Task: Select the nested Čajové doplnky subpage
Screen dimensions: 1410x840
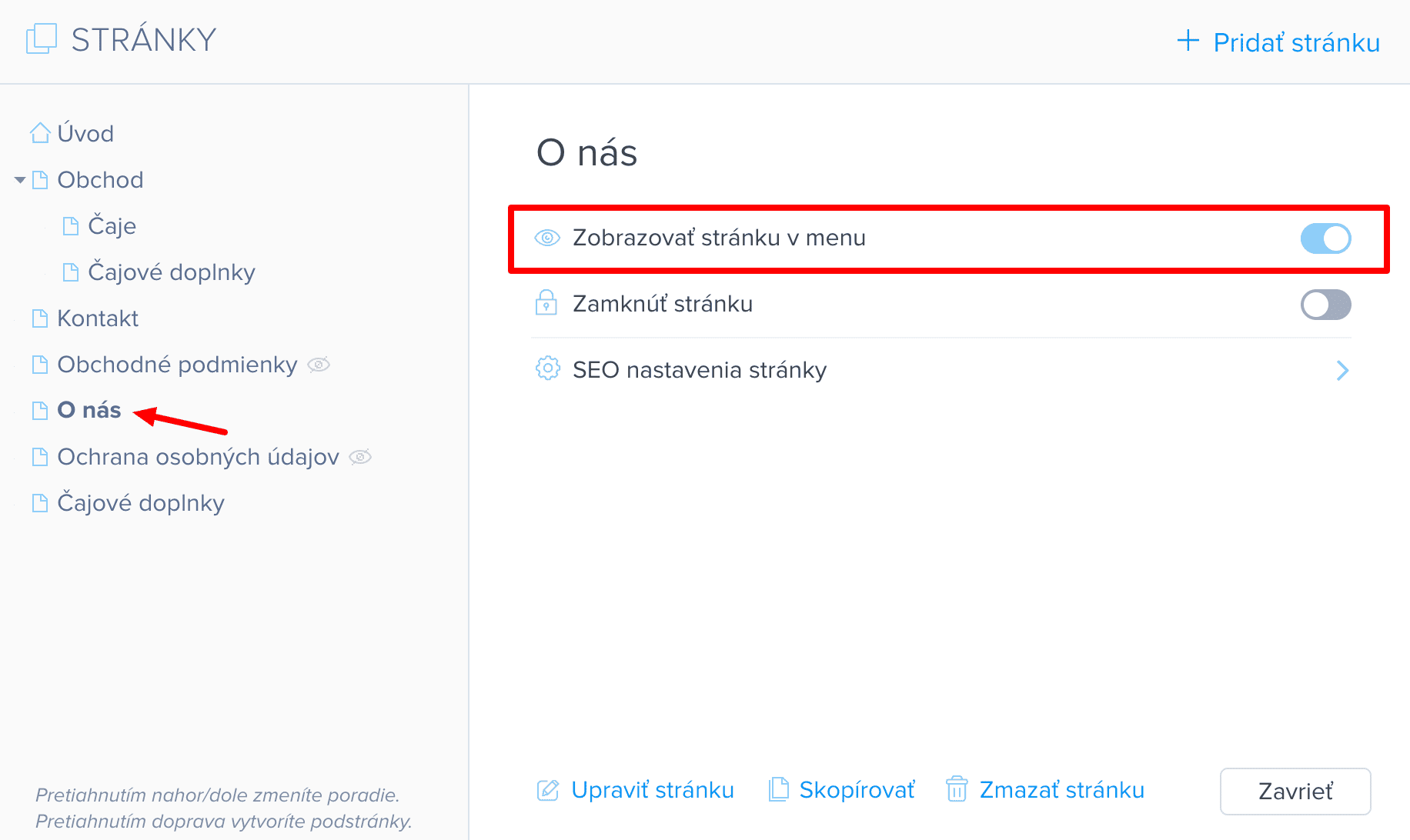Action: pyautogui.click(x=171, y=272)
